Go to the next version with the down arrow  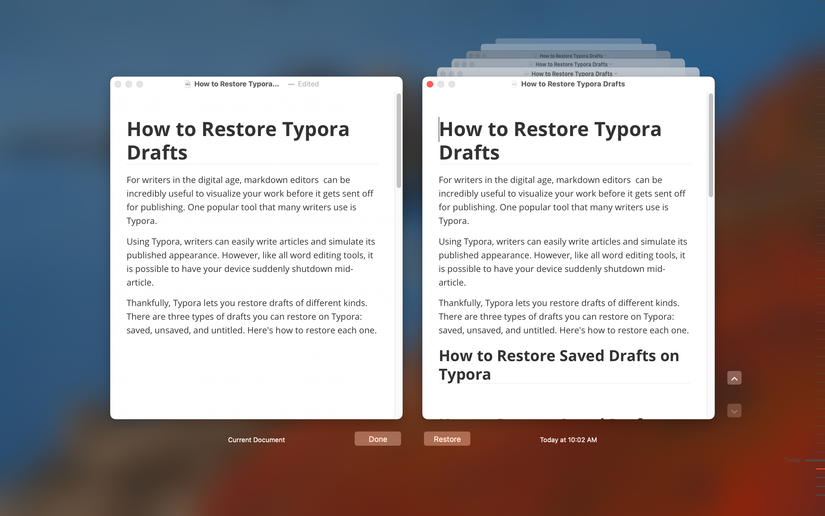pos(734,411)
